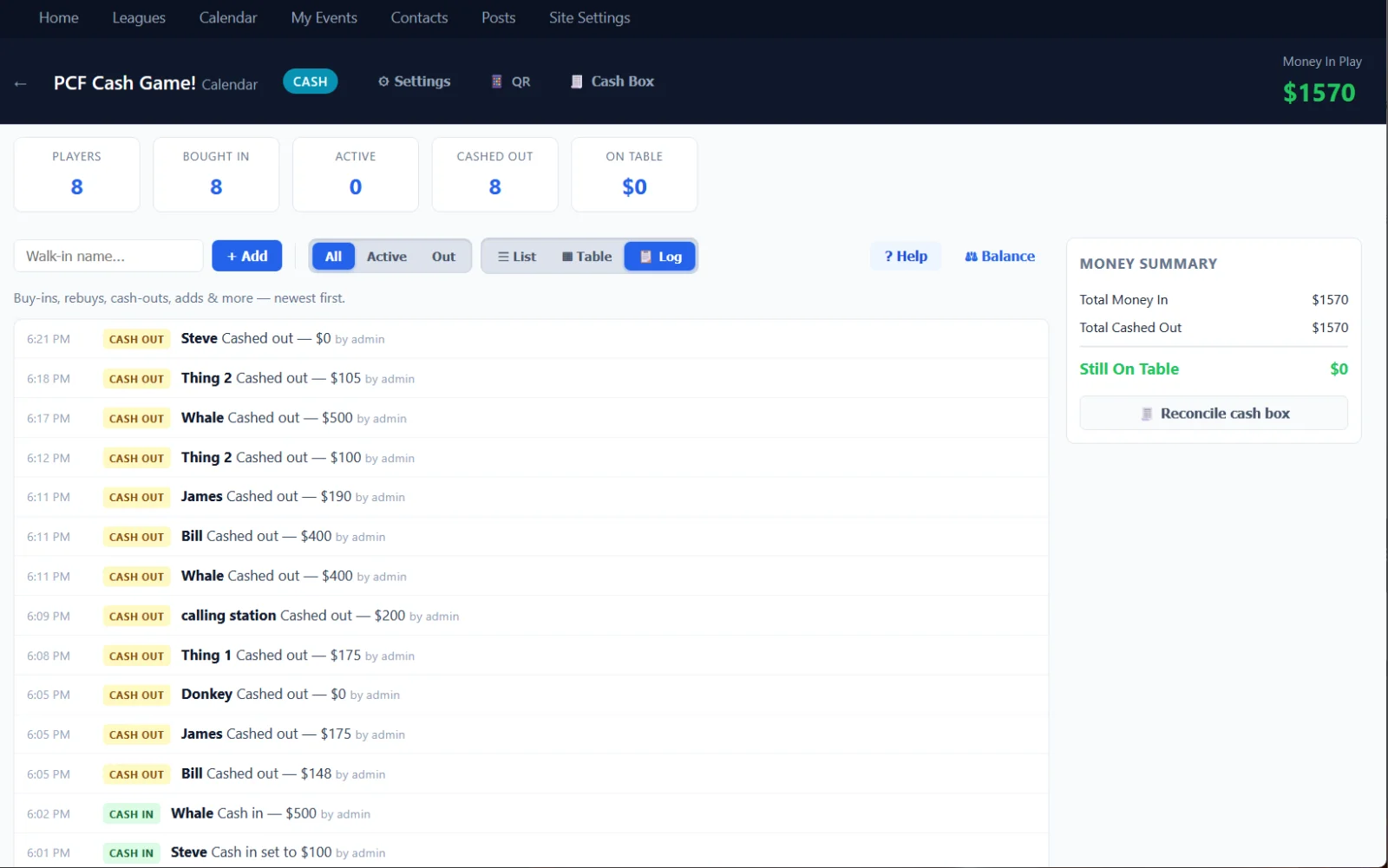Click the Money In Play $1570 amount
Viewport: 1388px width, 868px height.
pos(1319,93)
